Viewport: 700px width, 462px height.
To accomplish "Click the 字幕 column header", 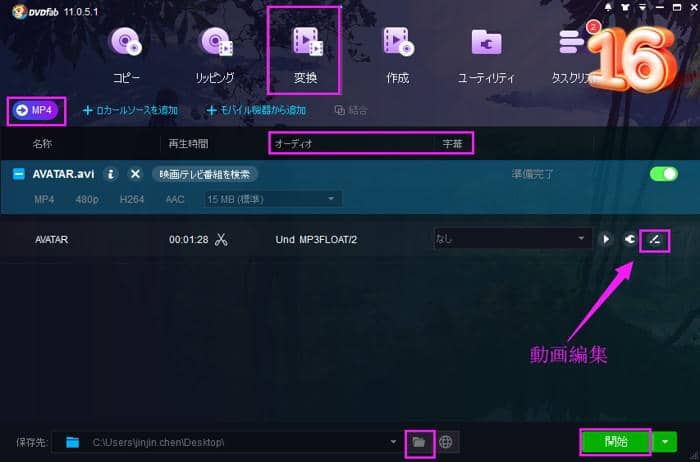I will coord(452,144).
